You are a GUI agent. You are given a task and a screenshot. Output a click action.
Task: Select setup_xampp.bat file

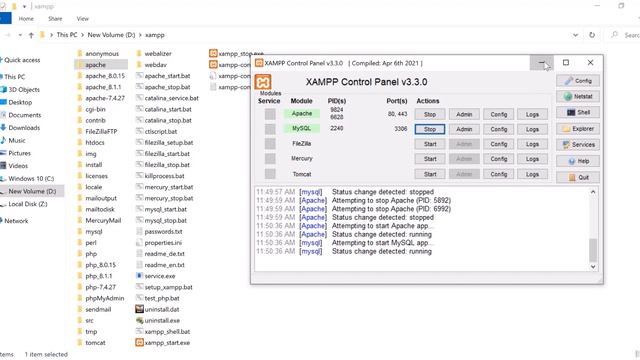click(x=164, y=287)
